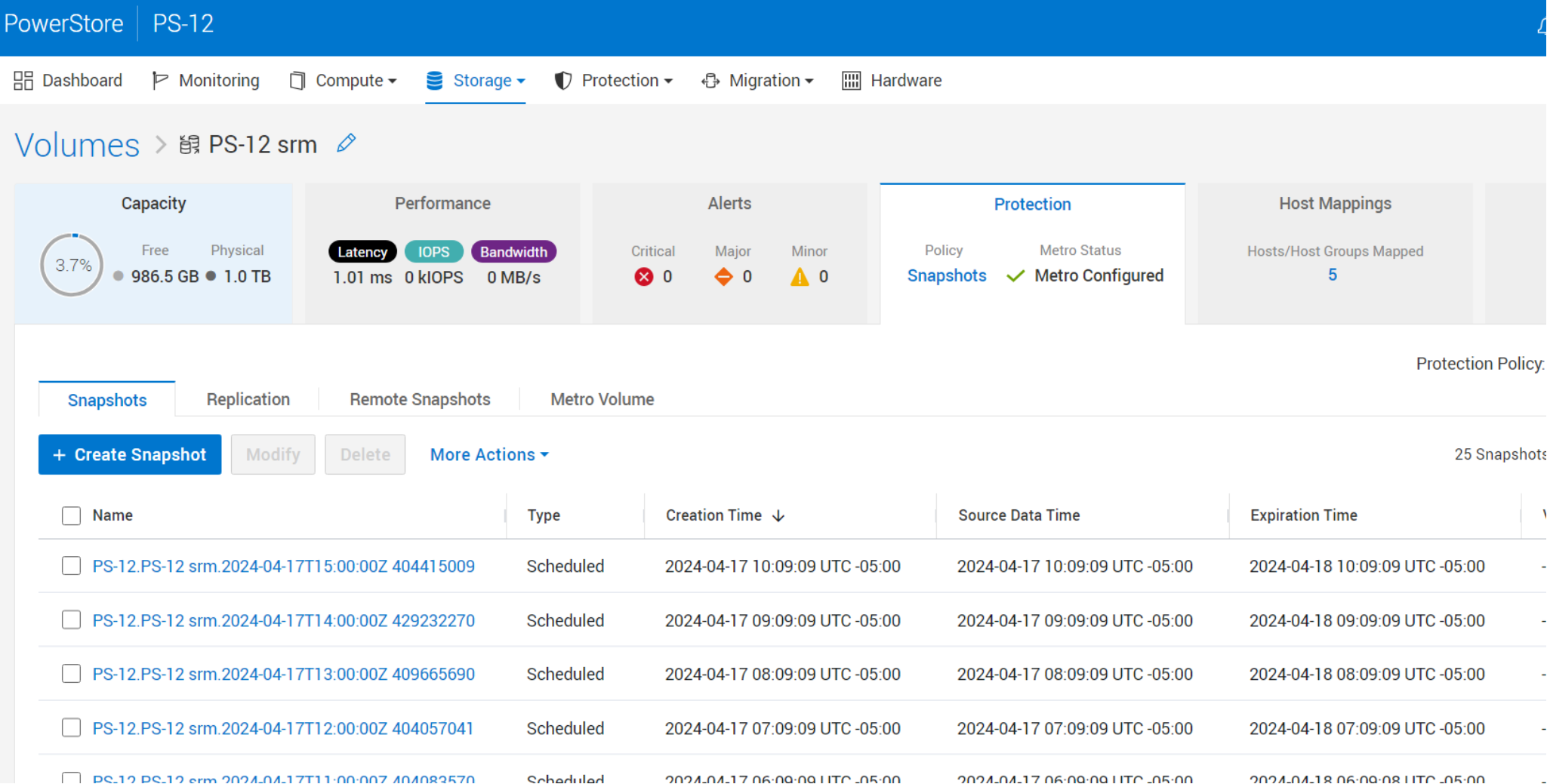Check snapshot ending 404057041

pos(71,727)
